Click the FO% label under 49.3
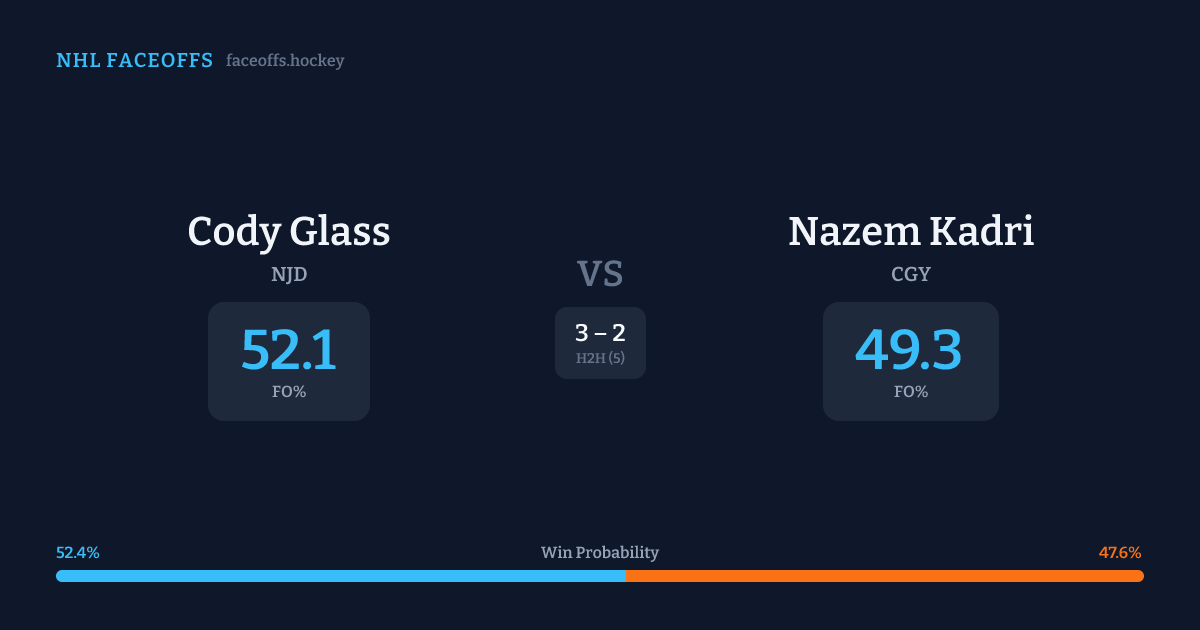 point(911,392)
